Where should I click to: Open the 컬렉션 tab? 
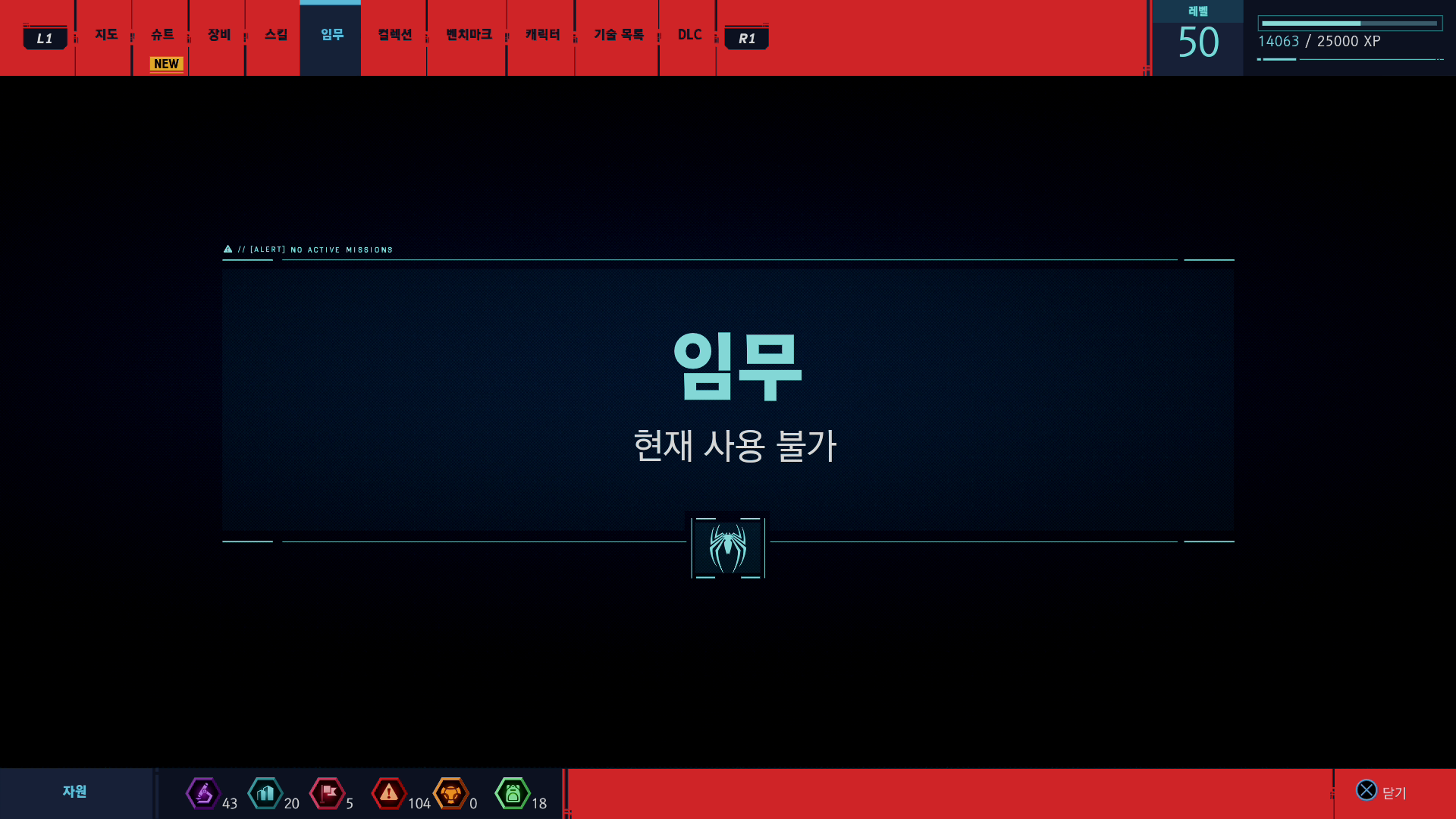pyautogui.click(x=394, y=35)
